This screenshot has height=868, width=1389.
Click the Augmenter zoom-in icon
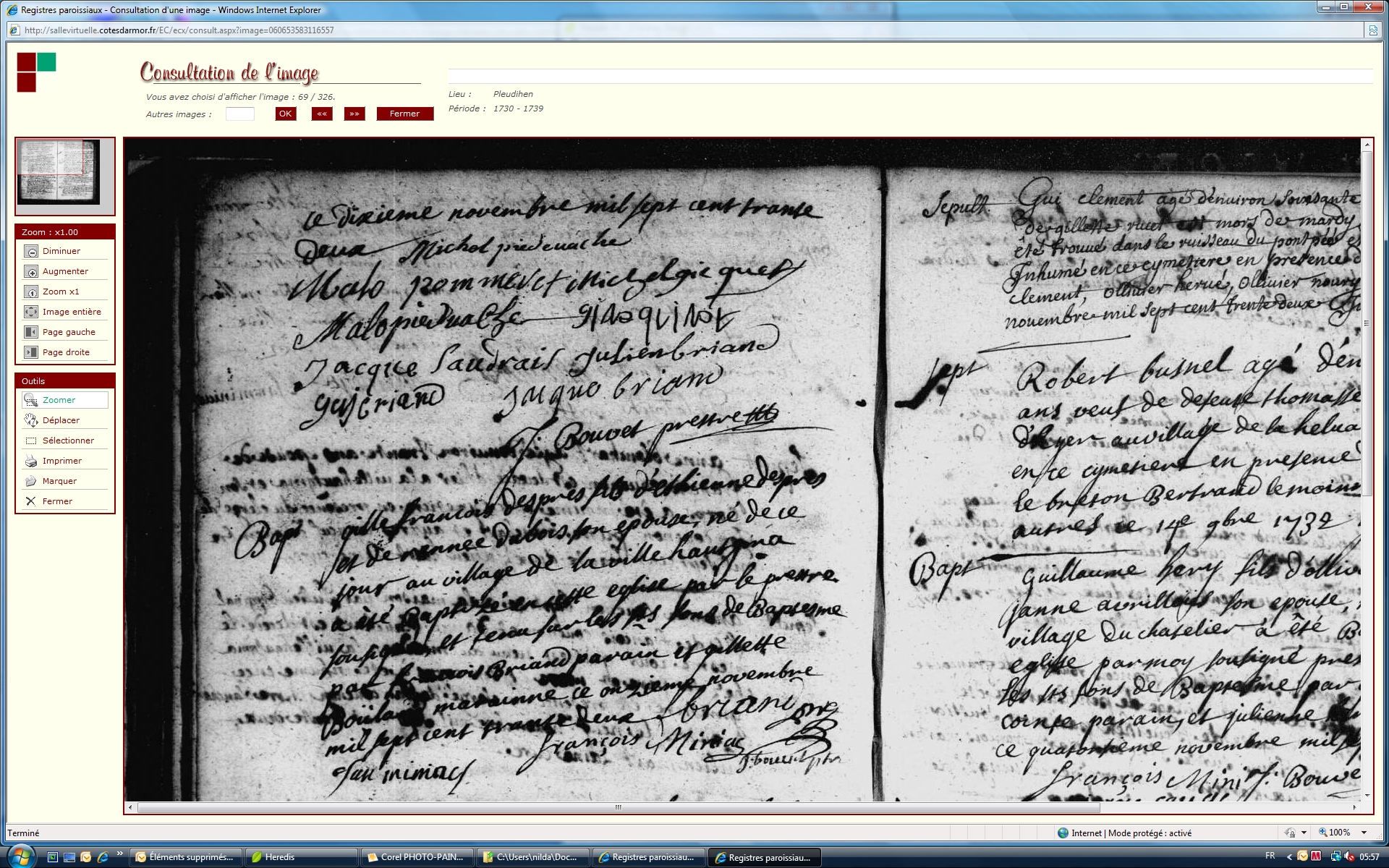coord(31,271)
